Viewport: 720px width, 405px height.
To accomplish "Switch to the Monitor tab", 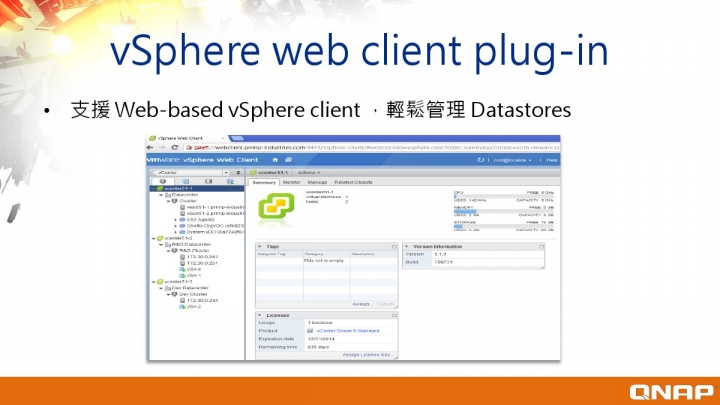I will click(292, 182).
